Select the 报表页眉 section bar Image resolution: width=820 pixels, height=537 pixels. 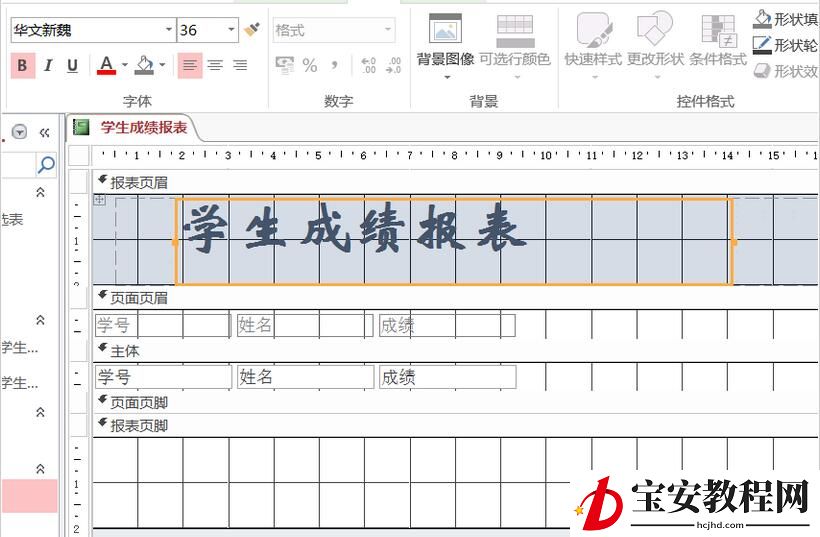coord(455,182)
